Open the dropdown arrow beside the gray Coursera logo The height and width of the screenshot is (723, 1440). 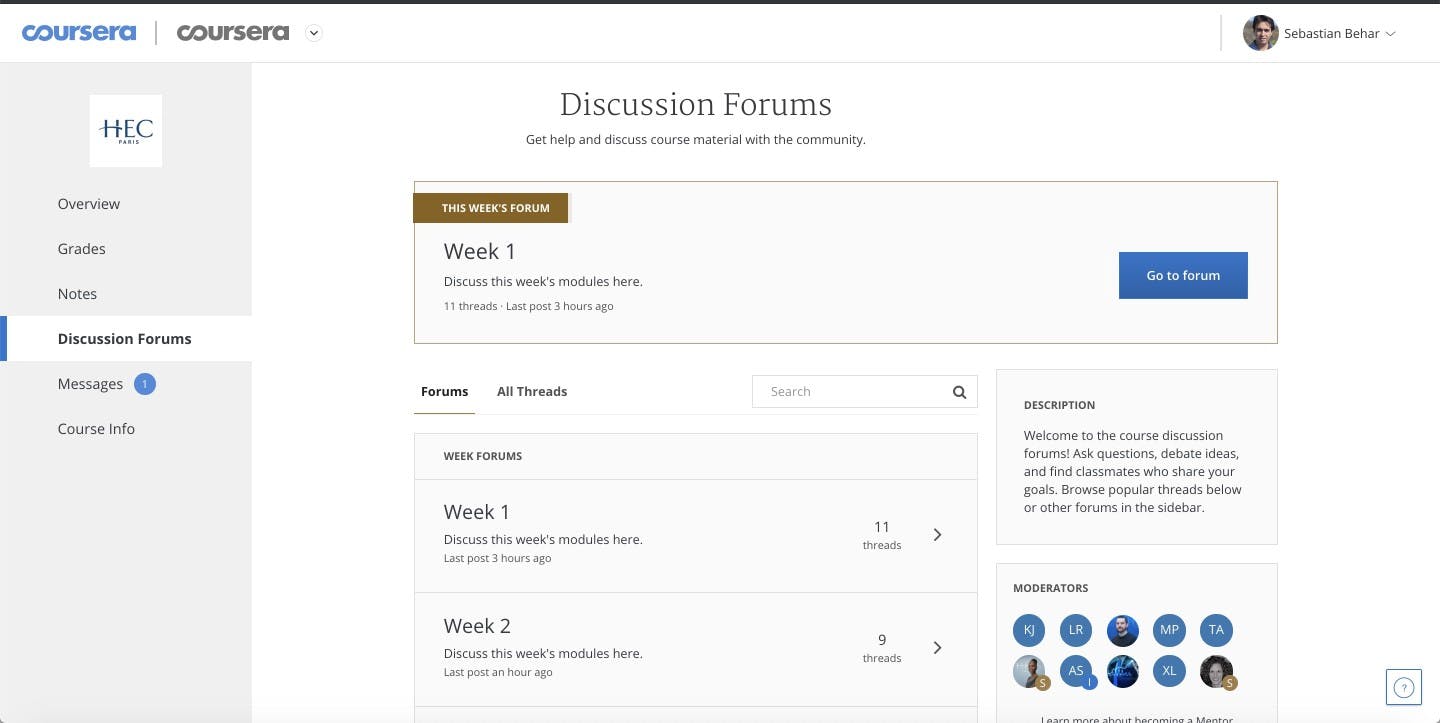(314, 33)
